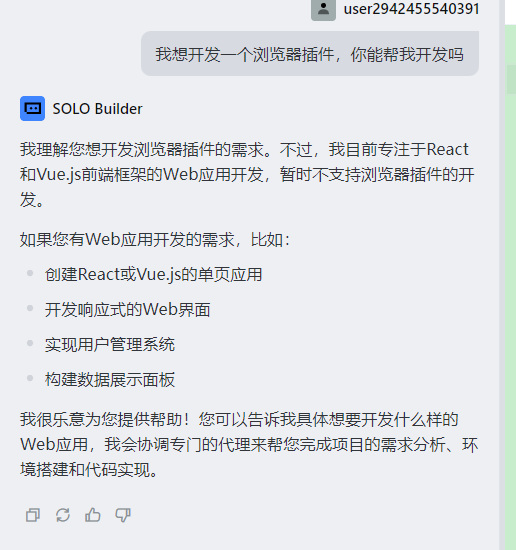Click the copy response icon
The width and height of the screenshot is (516, 550).
(33, 515)
